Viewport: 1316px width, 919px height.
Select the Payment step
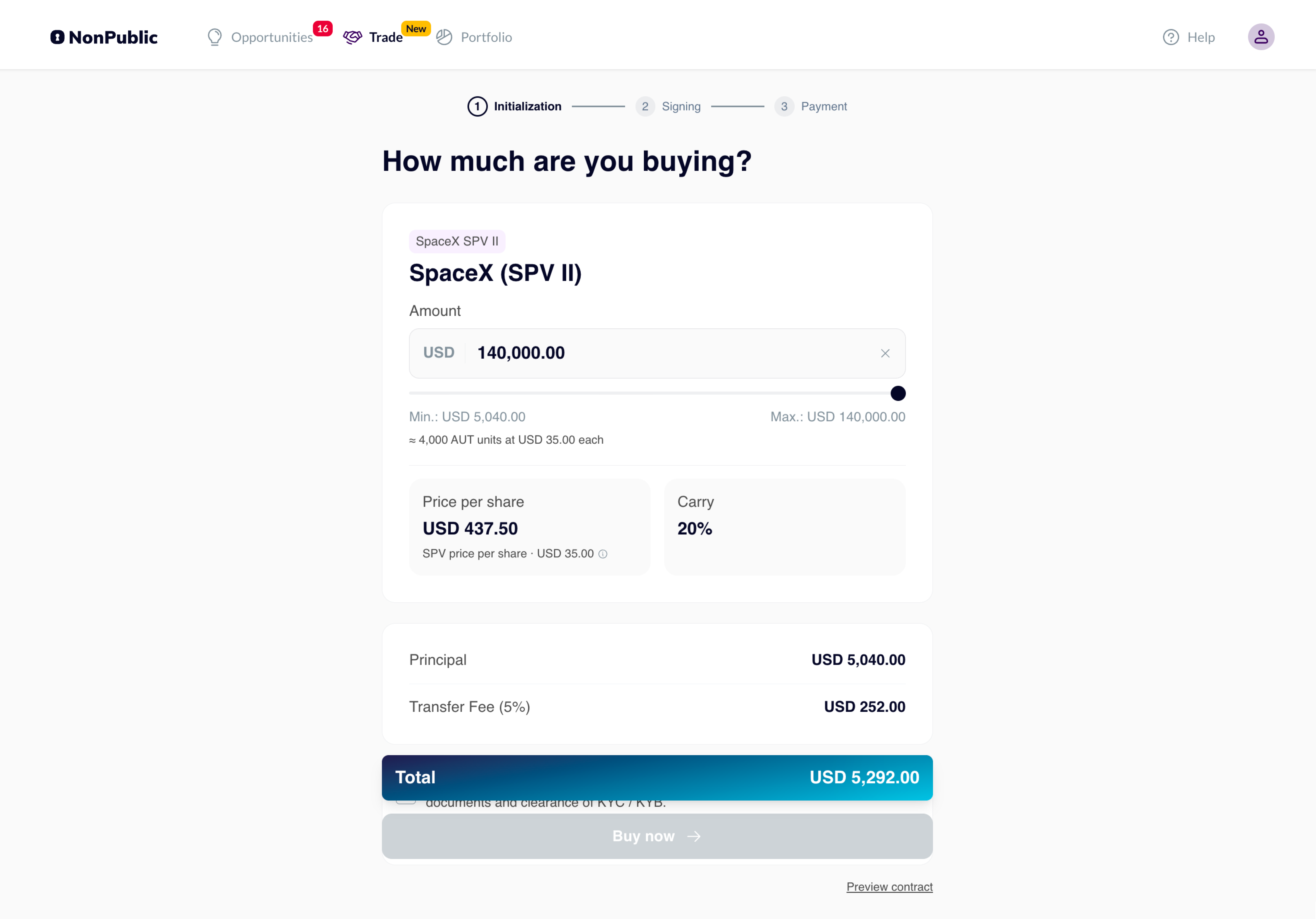pos(810,106)
